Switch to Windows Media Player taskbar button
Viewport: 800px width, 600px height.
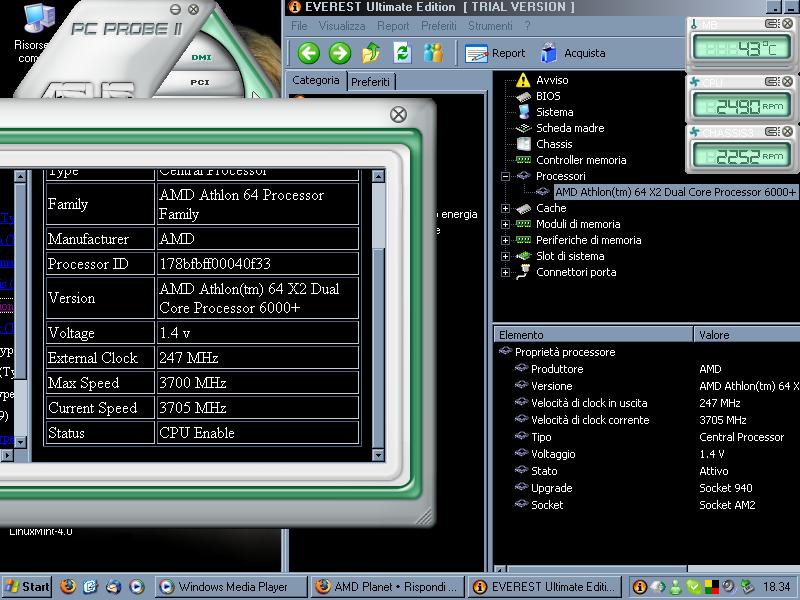[230, 587]
